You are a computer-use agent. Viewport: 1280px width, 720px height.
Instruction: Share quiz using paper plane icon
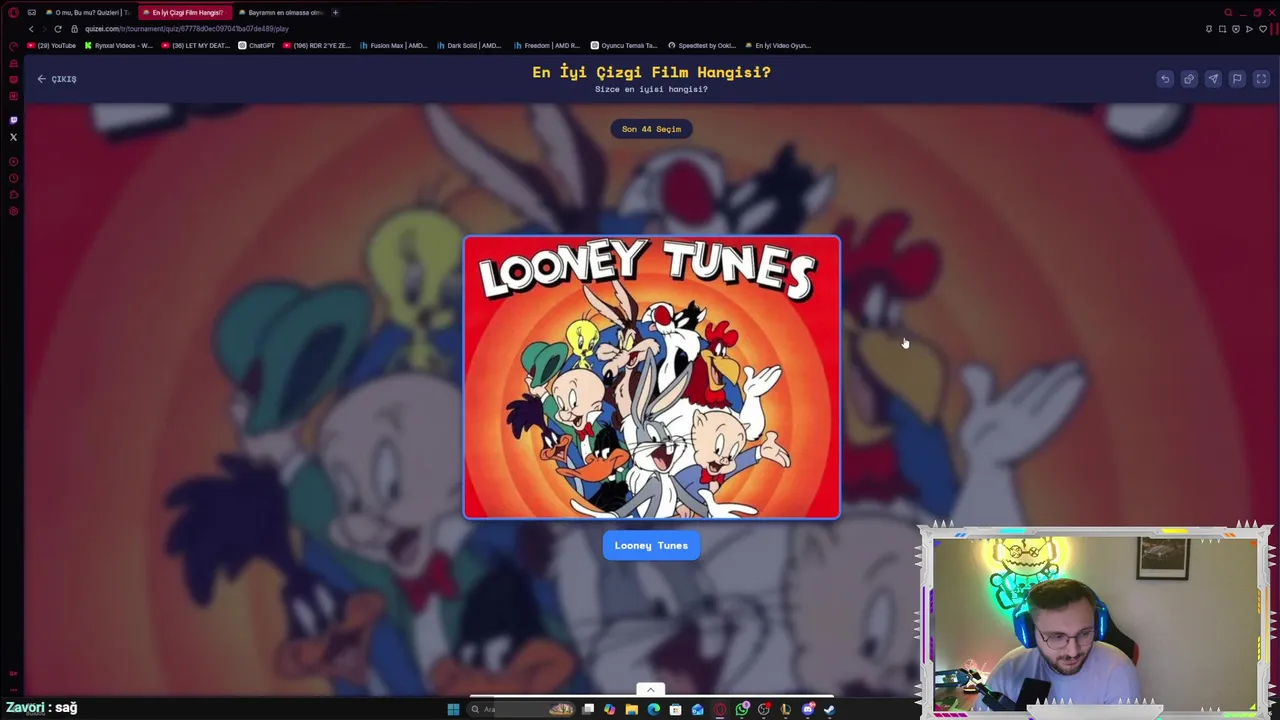[x=1213, y=79]
